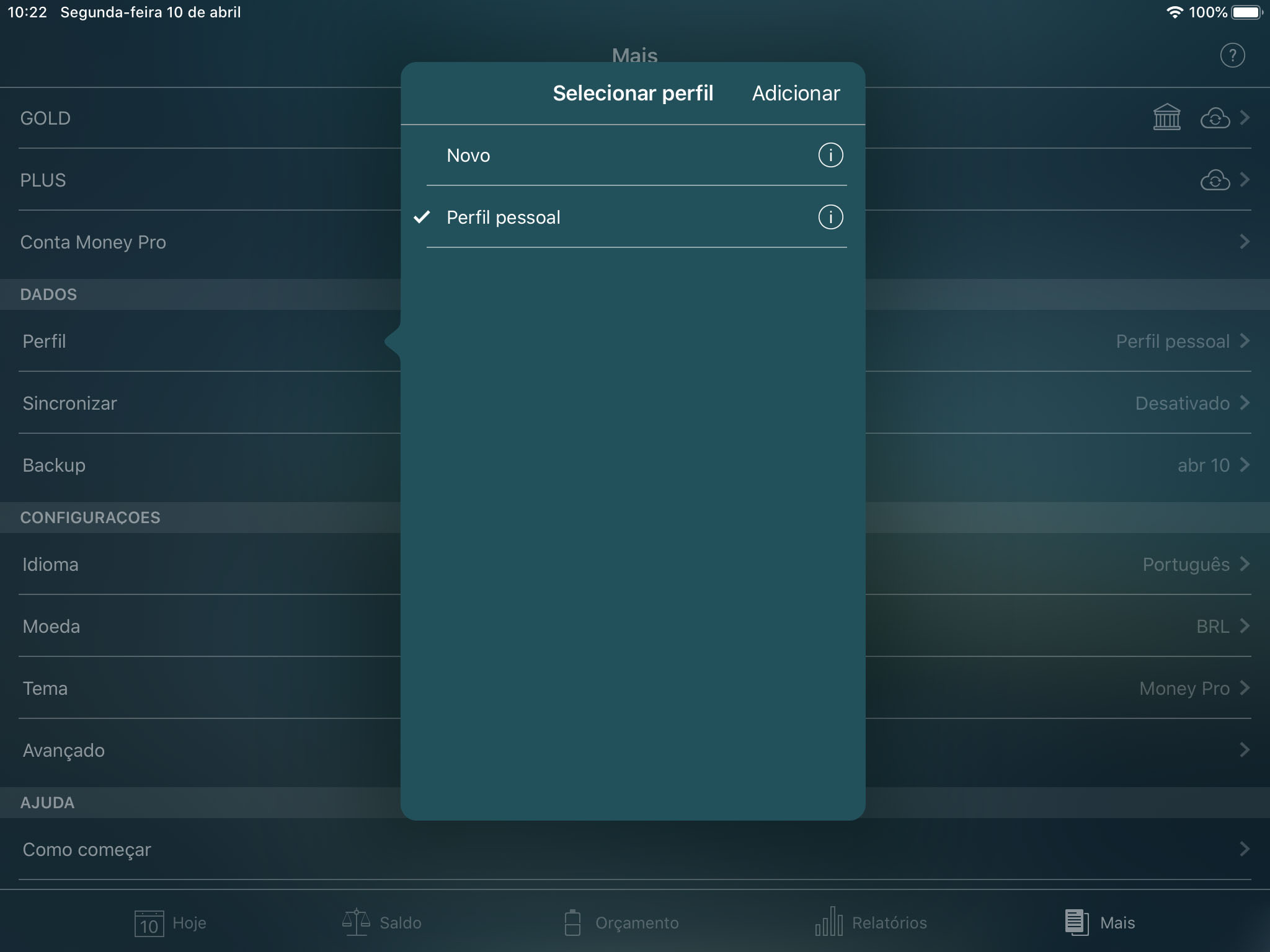The height and width of the screenshot is (952, 1270).
Task: Switch to the Orçamento tab
Action: point(621,922)
